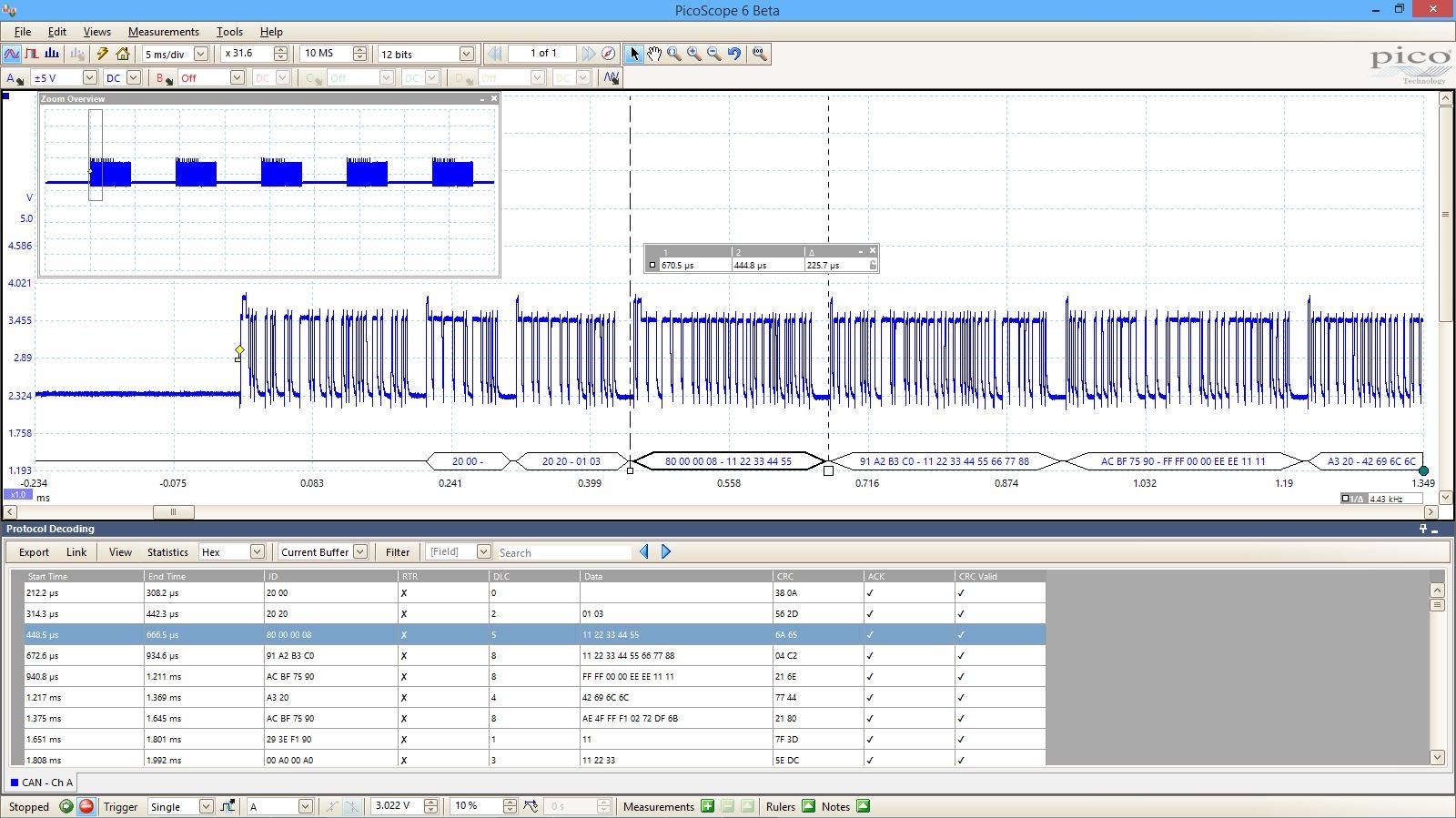1456x818 pixels.
Task: Toggle the red Stop capture button
Action: point(86,806)
